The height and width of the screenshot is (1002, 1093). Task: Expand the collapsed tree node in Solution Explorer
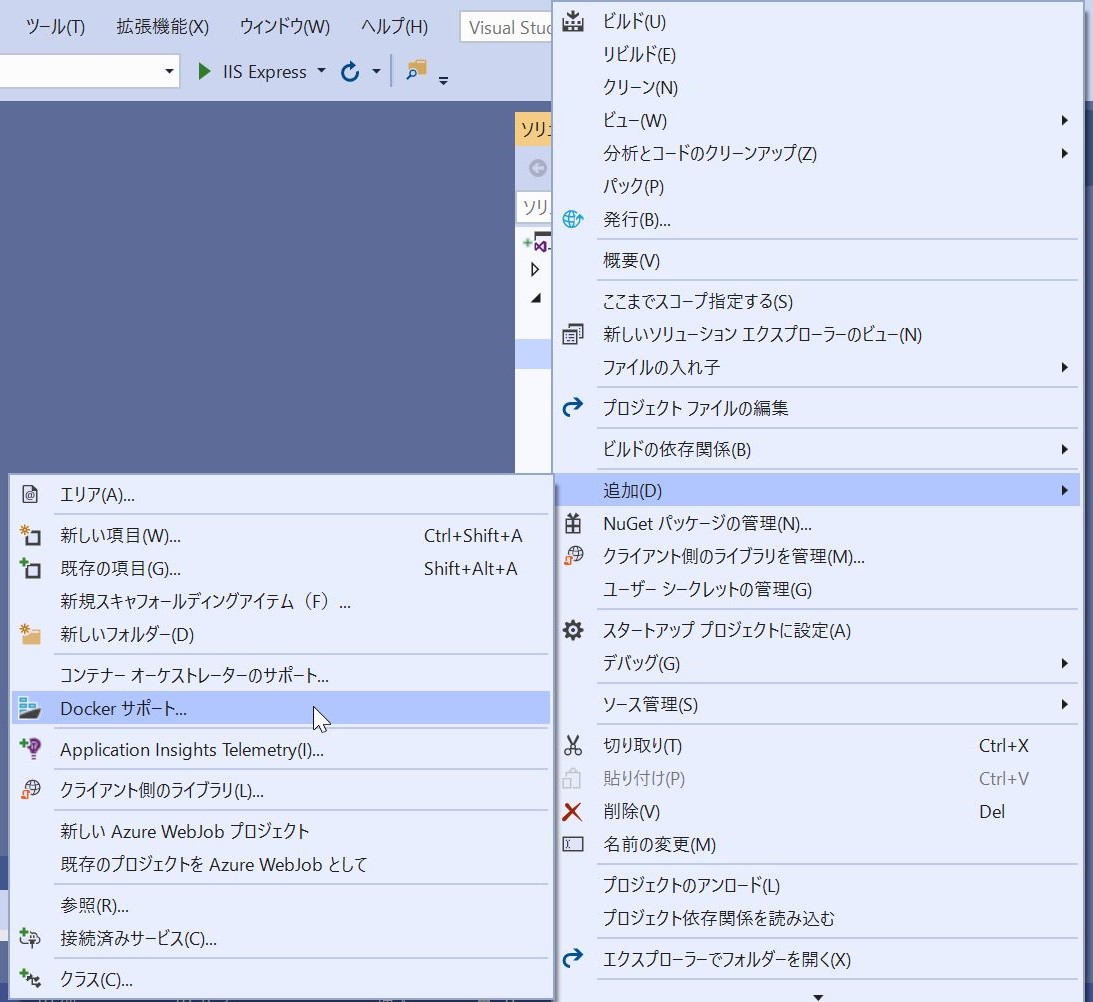pyautogui.click(x=534, y=269)
